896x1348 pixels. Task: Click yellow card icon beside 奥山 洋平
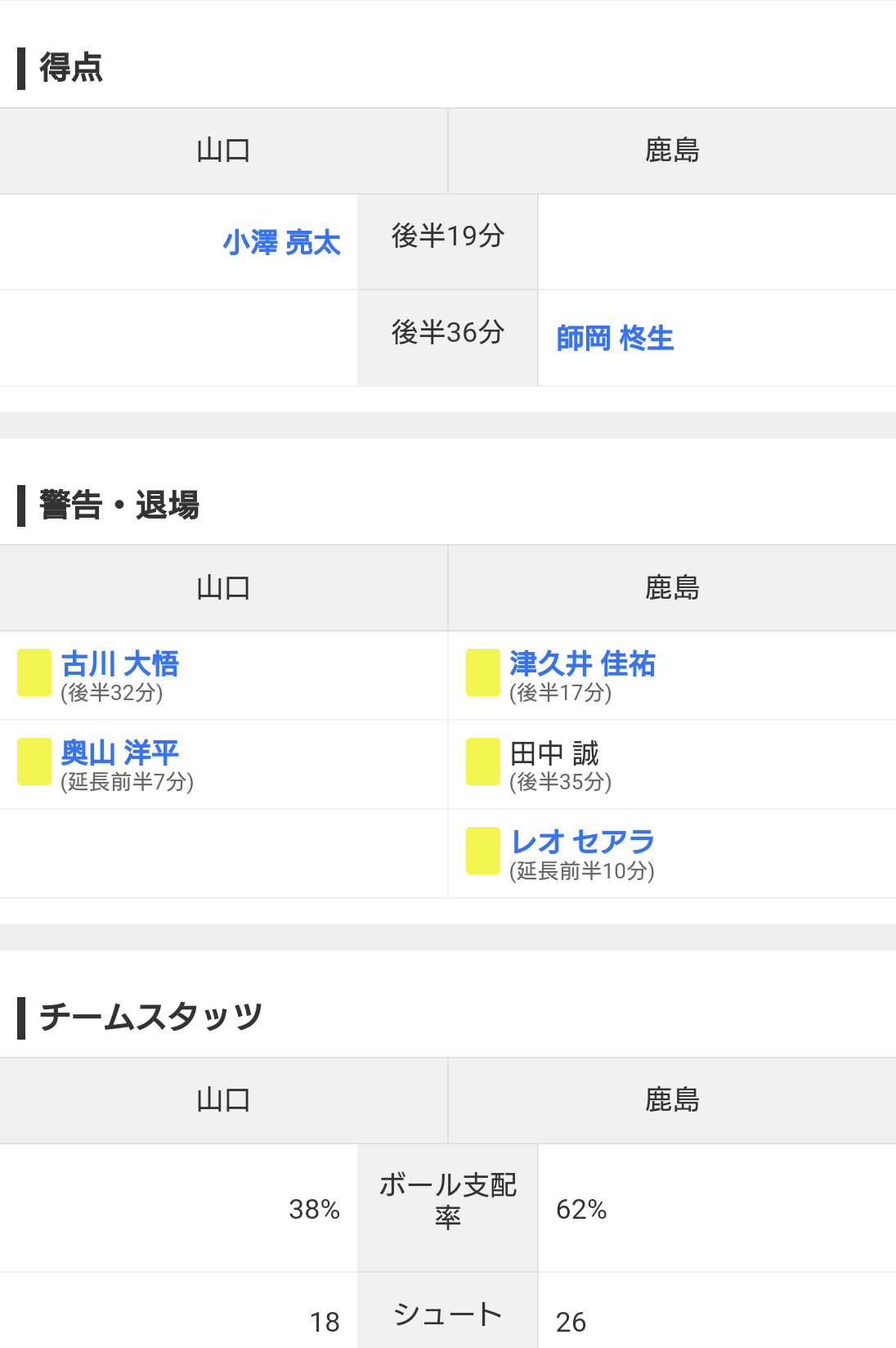point(34,762)
